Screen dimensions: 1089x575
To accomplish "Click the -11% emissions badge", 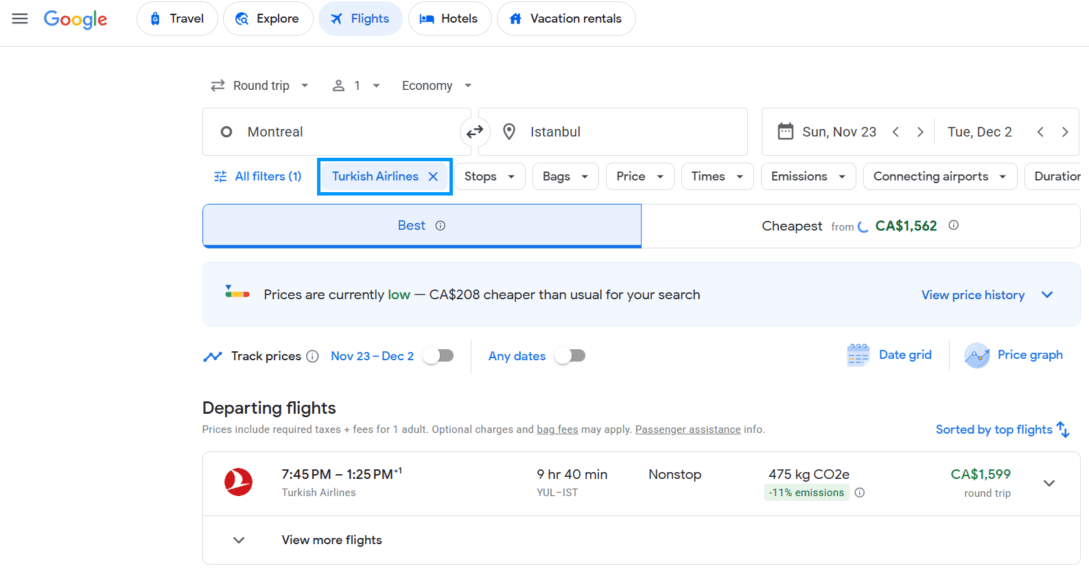I will click(x=806, y=492).
